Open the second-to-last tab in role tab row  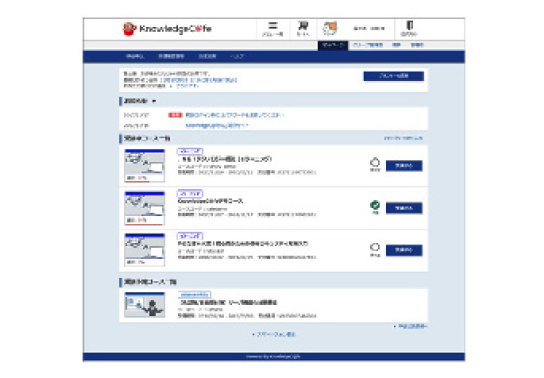(397, 45)
